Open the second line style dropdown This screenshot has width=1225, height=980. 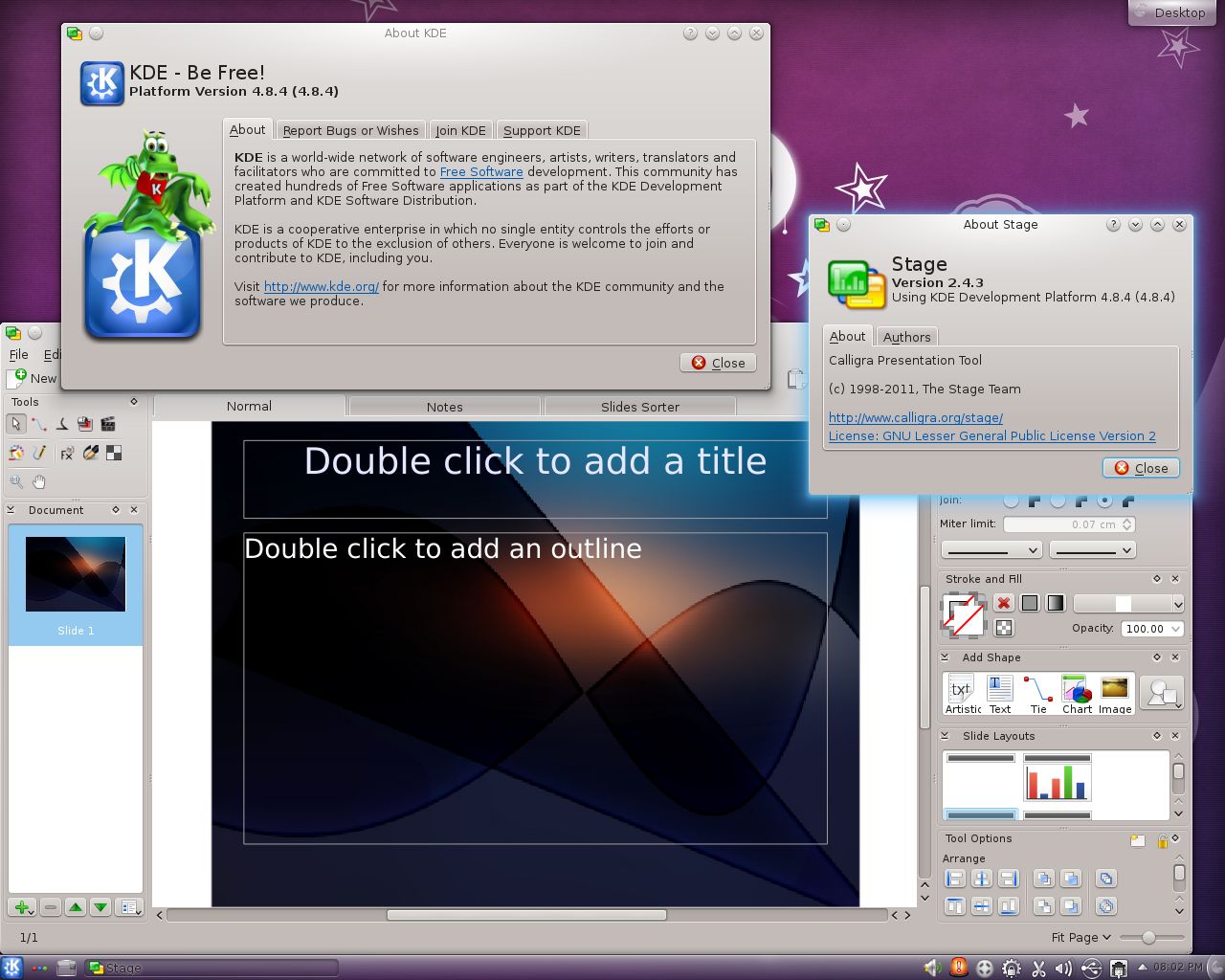1092,549
